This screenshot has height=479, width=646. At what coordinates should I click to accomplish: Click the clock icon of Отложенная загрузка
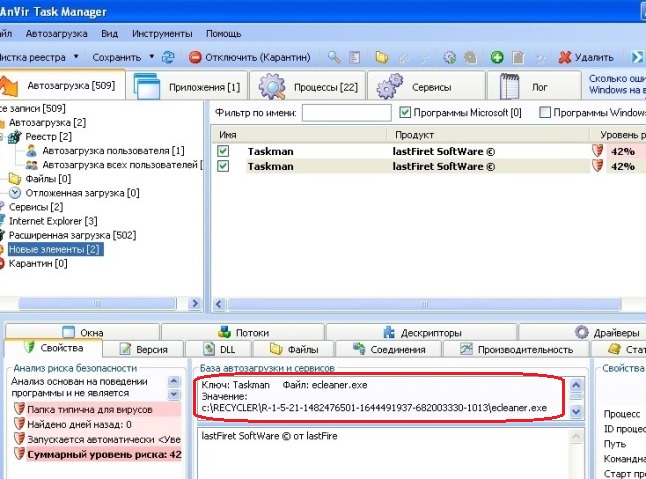15,192
